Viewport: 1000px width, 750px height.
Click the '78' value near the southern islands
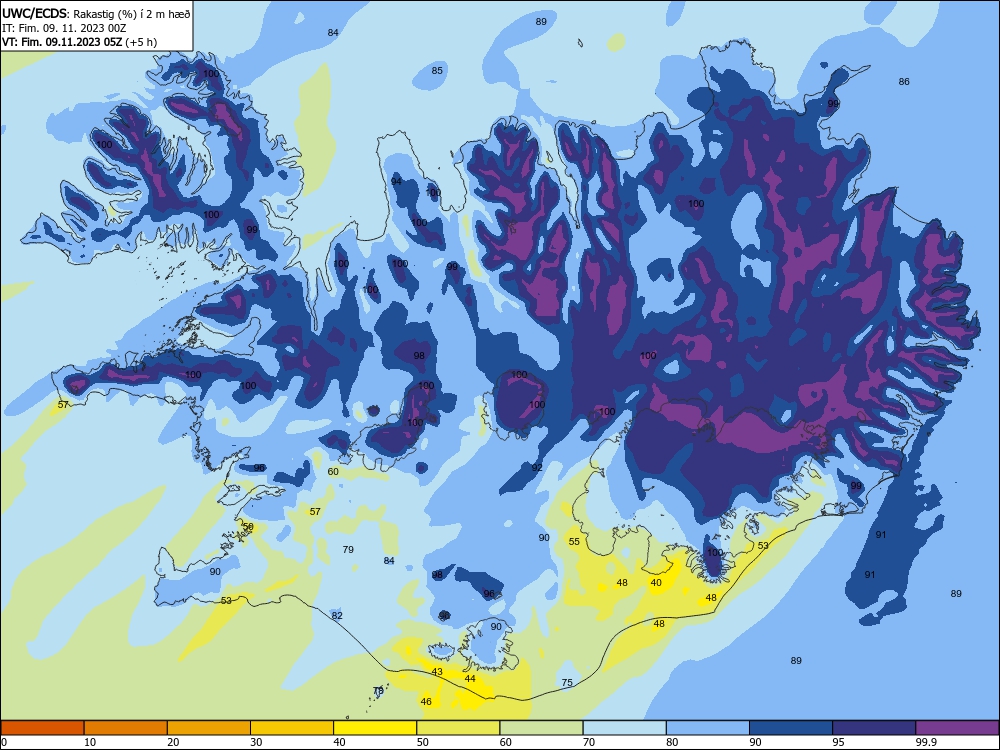pos(378,691)
